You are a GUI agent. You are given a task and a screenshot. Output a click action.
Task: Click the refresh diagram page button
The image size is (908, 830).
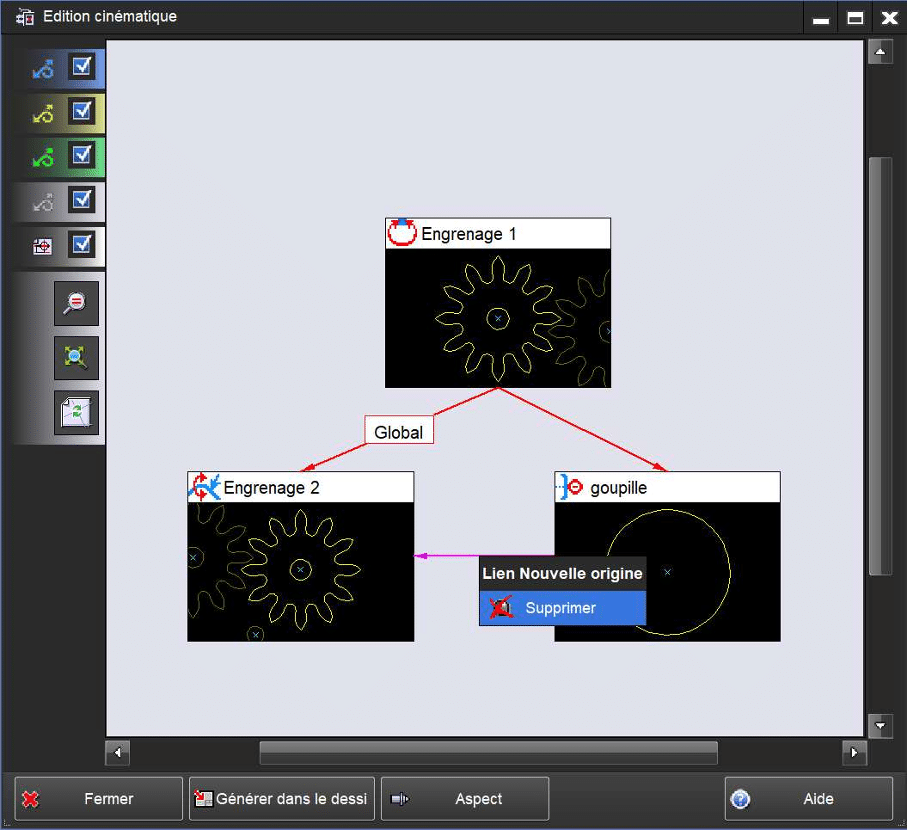coord(76,412)
